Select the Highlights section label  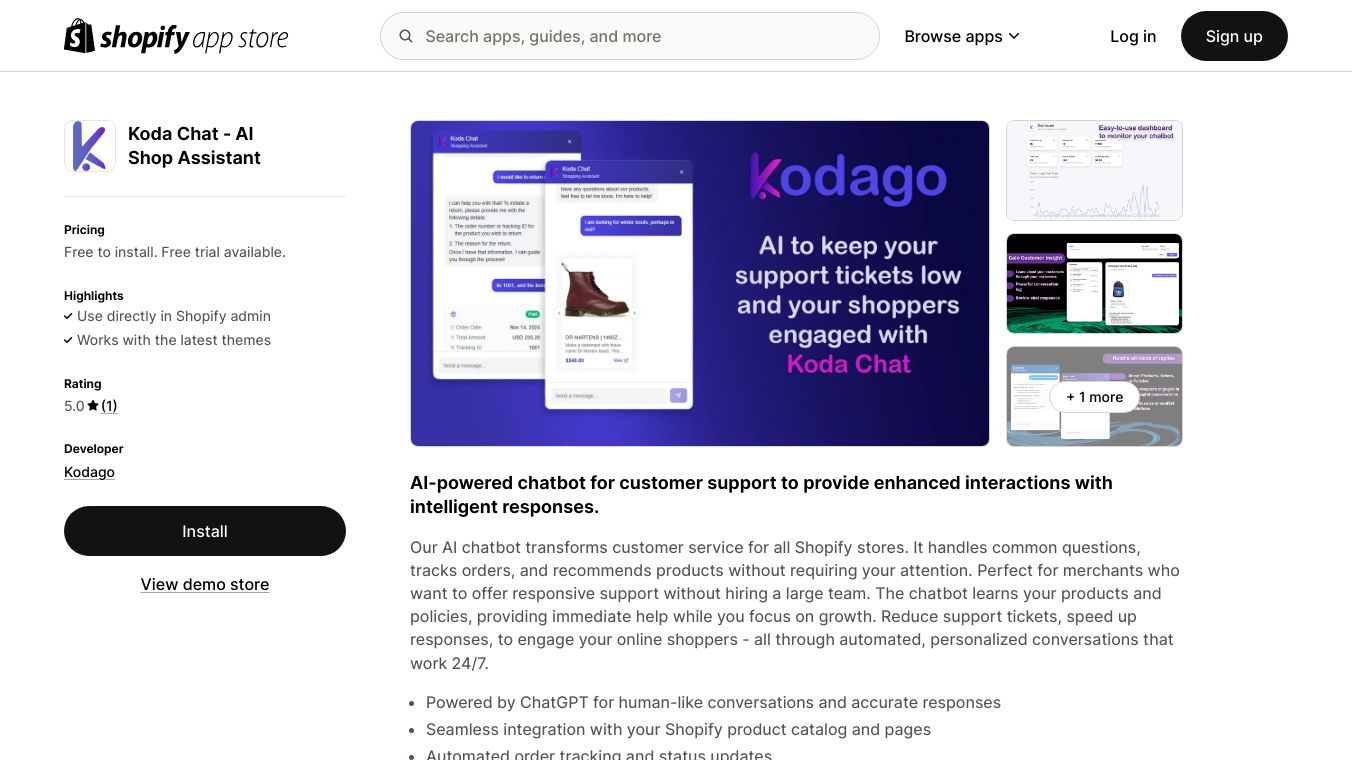[94, 296]
